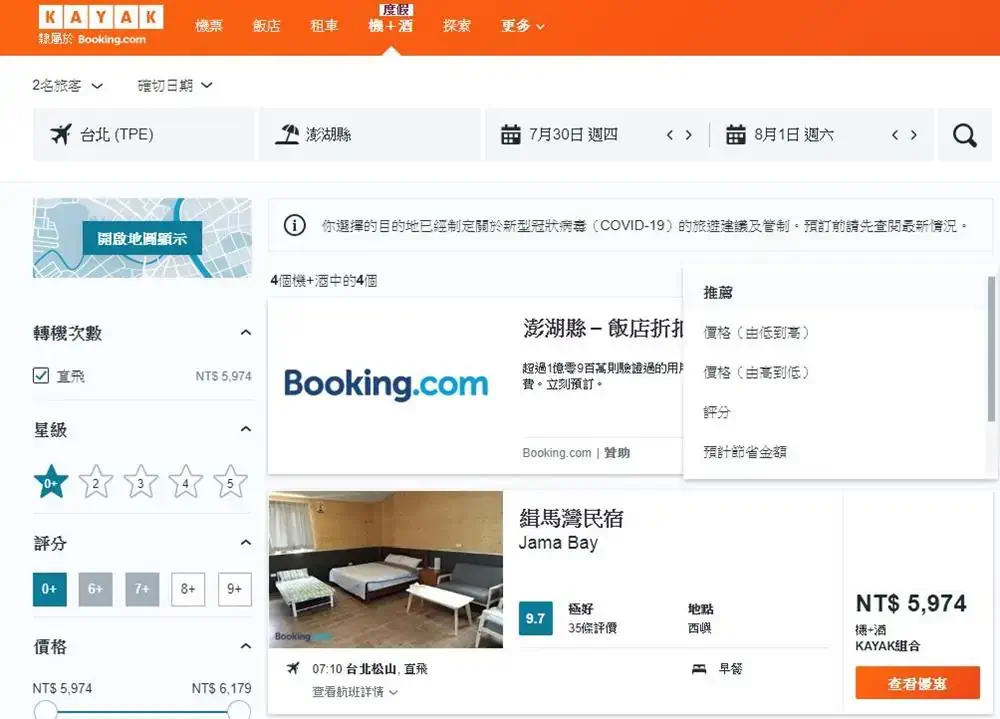
Task: Click the Jama Bay room photo thumbnail
Action: coord(386,569)
